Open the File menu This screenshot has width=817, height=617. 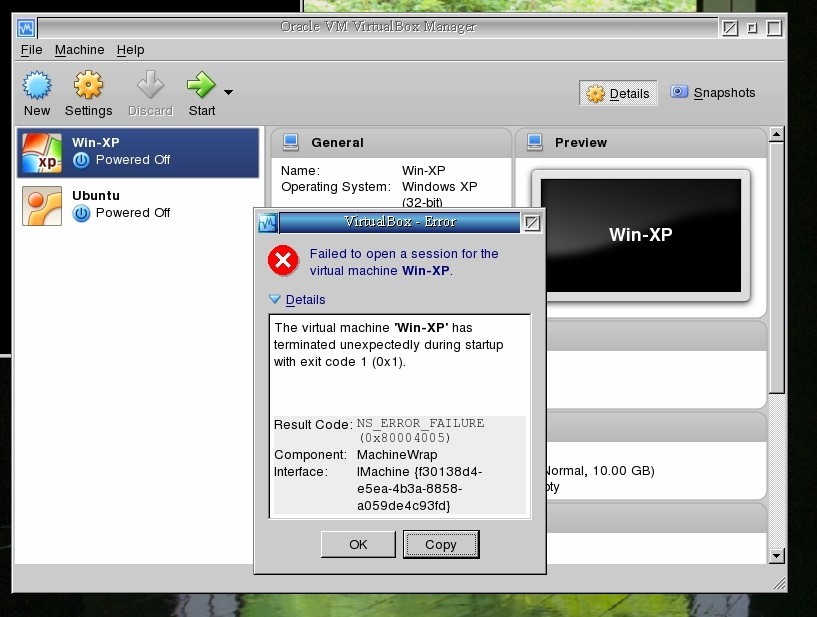pyautogui.click(x=31, y=50)
